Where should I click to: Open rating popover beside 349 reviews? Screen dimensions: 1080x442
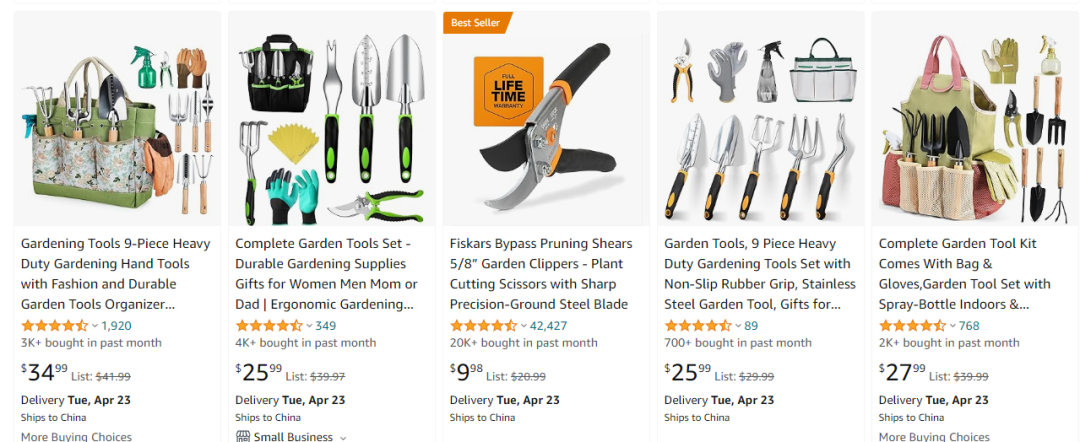tap(309, 326)
